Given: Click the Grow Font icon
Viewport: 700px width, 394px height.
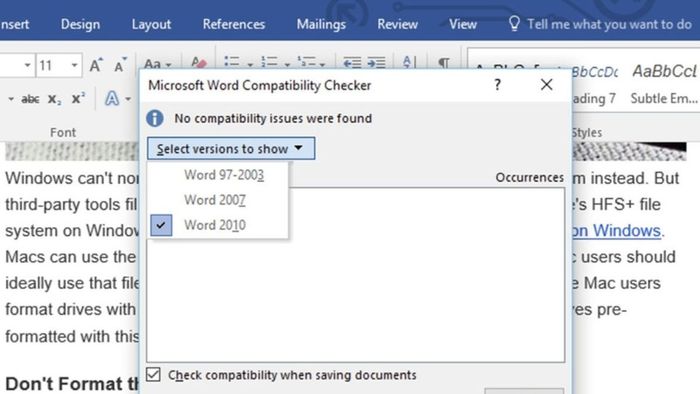Looking at the screenshot, I should tap(96, 65).
